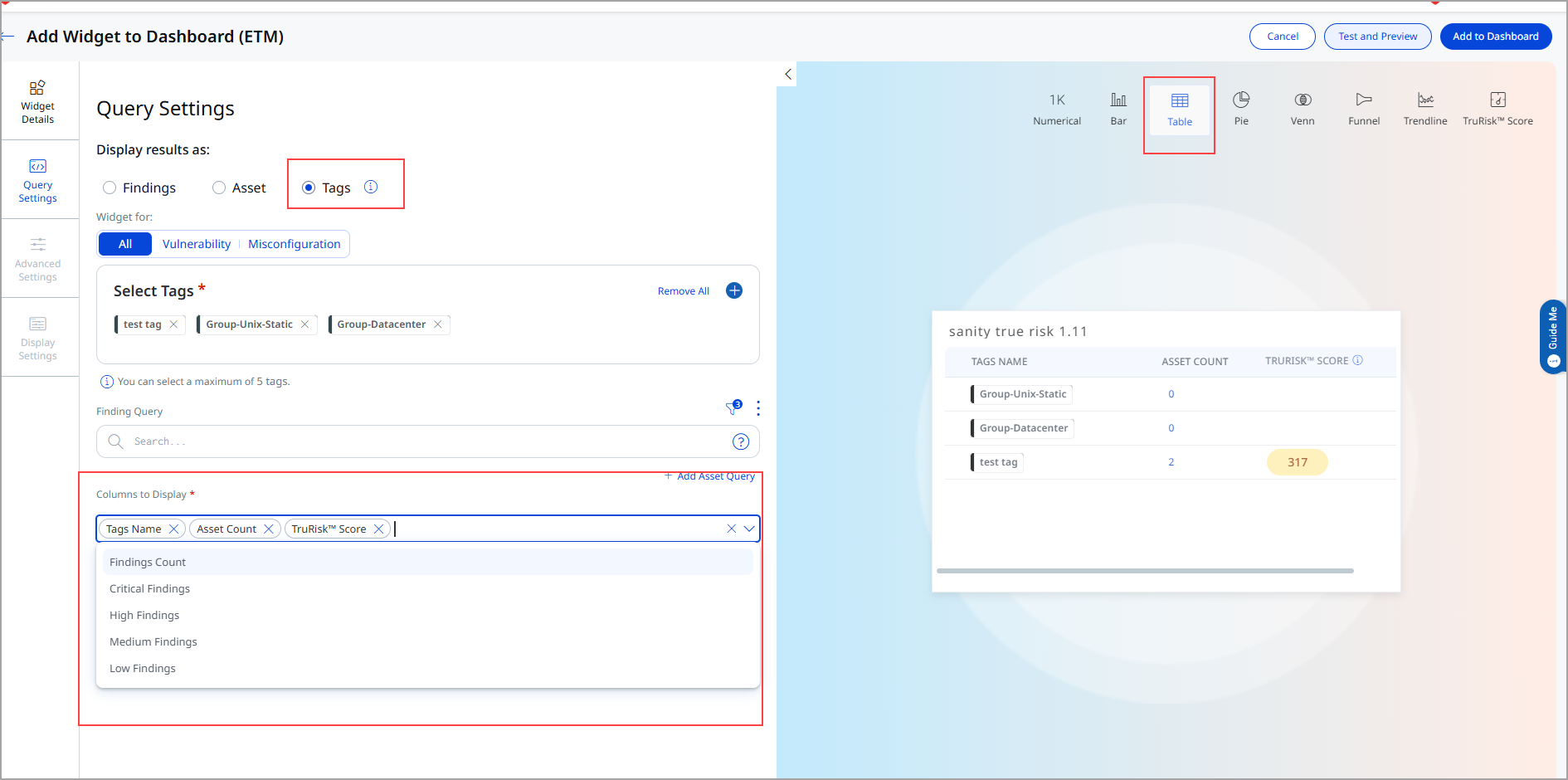Open Widget Details section
The image size is (1568, 780).
pyautogui.click(x=38, y=102)
